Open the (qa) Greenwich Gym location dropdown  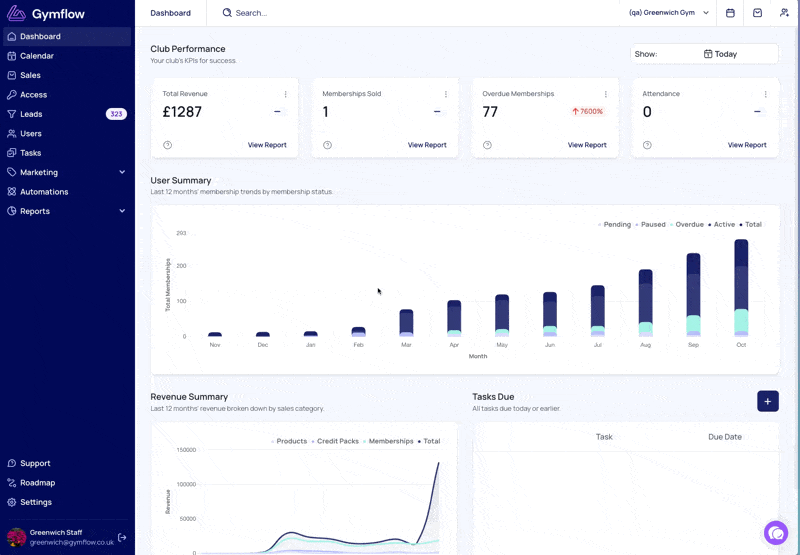coord(668,13)
